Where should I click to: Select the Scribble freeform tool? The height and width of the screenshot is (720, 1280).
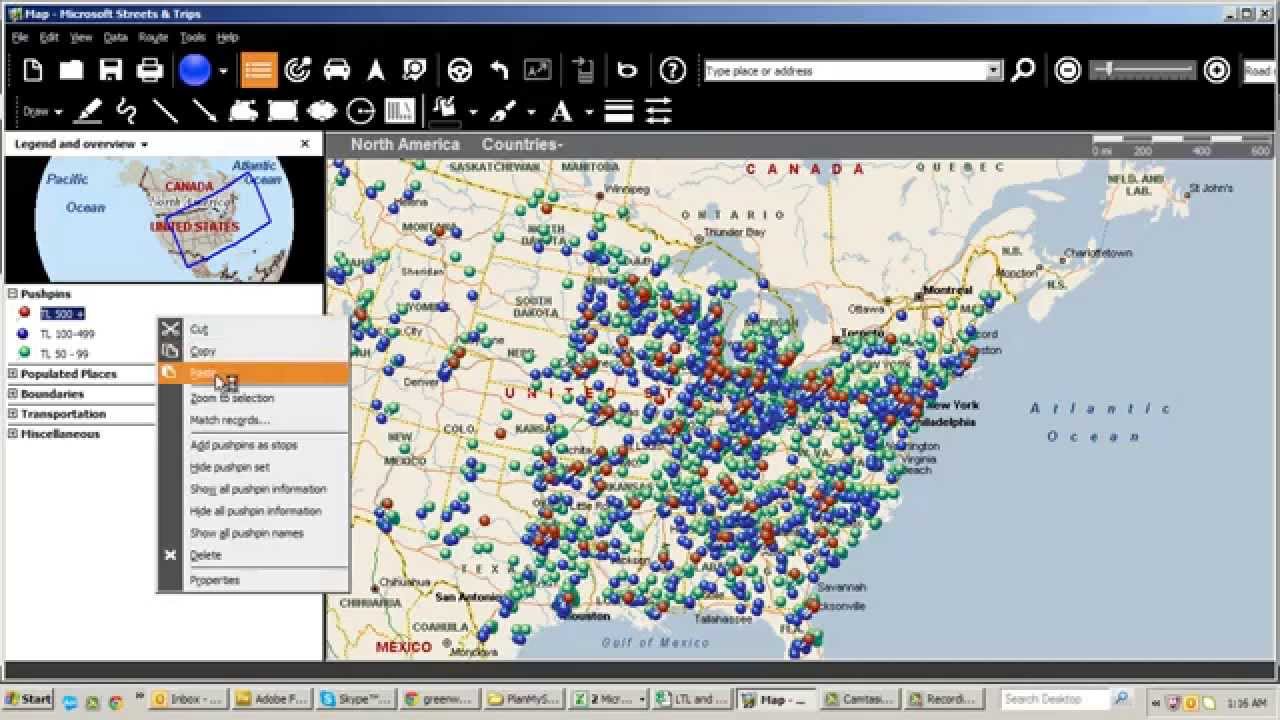[126, 111]
